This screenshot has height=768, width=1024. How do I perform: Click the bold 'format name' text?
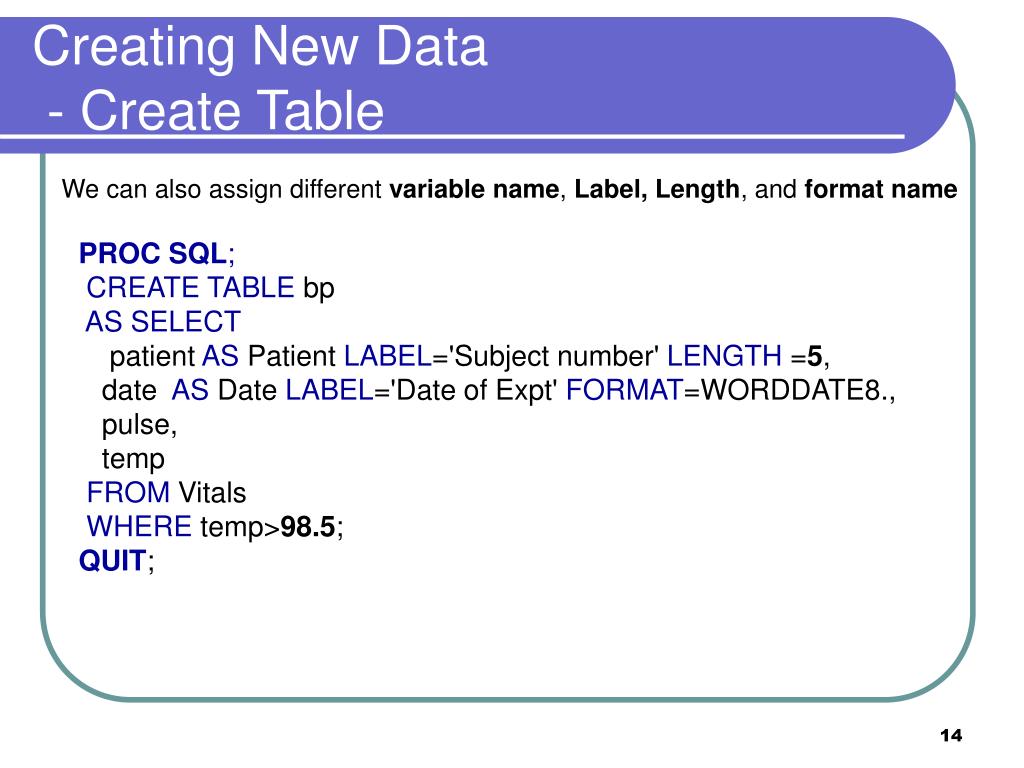pos(880,189)
